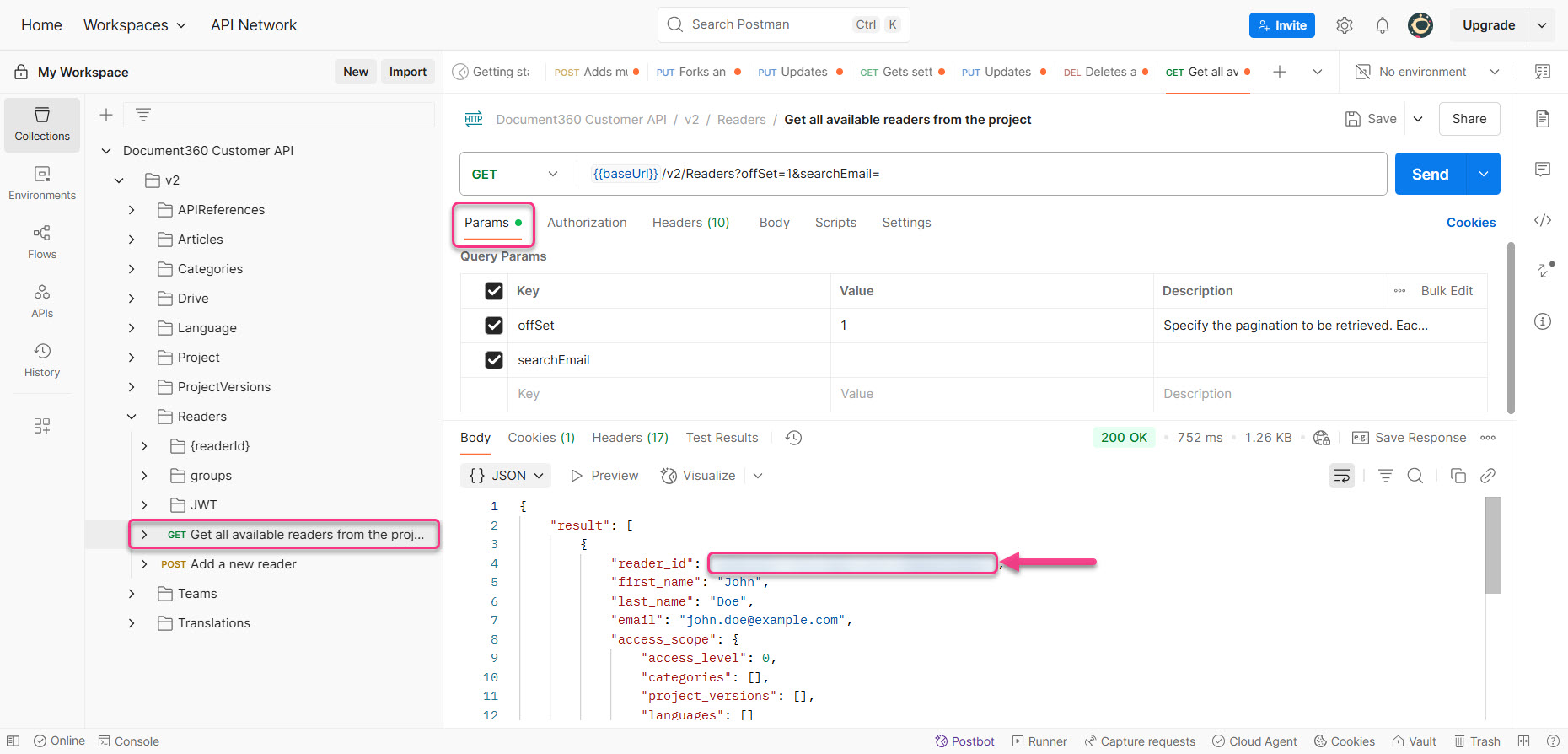The height and width of the screenshot is (754, 1568).
Task: Click Bulk Edit for query params
Action: click(1447, 291)
